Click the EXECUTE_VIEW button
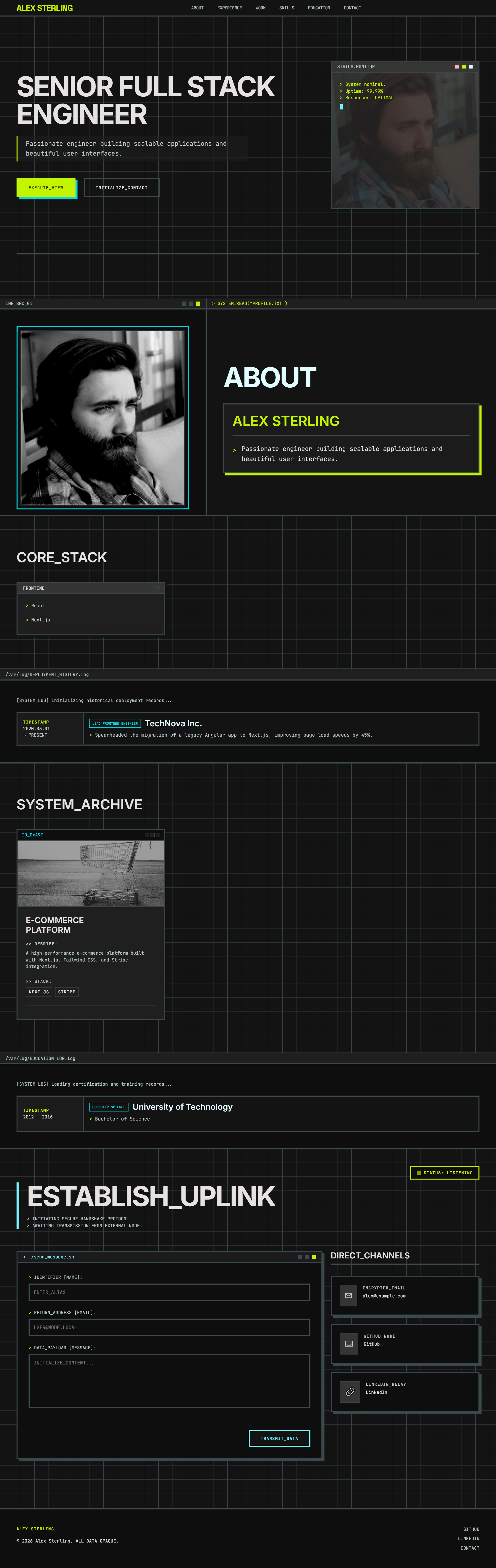 (x=46, y=187)
